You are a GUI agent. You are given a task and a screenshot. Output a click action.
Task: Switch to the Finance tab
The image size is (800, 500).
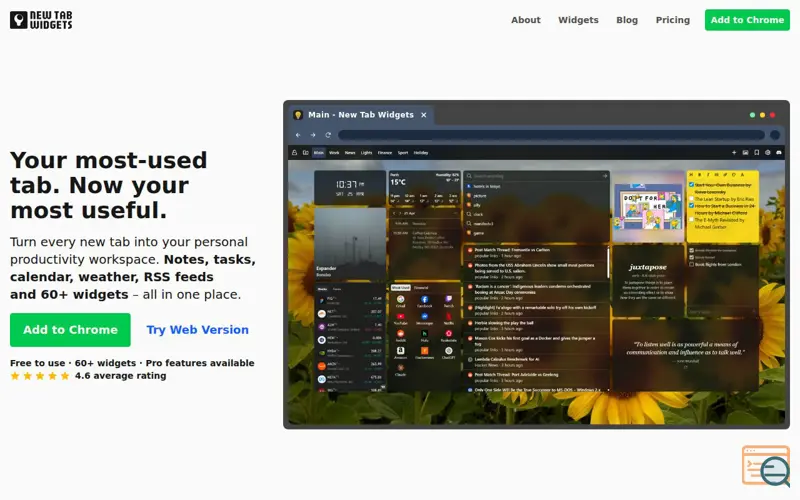click(385, 153)
